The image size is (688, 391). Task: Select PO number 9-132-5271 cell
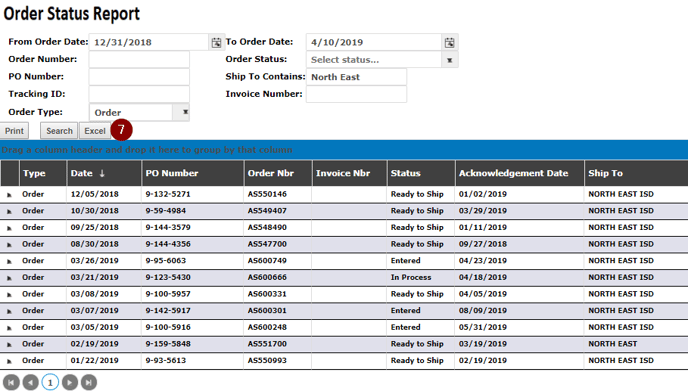click(192, 194)
